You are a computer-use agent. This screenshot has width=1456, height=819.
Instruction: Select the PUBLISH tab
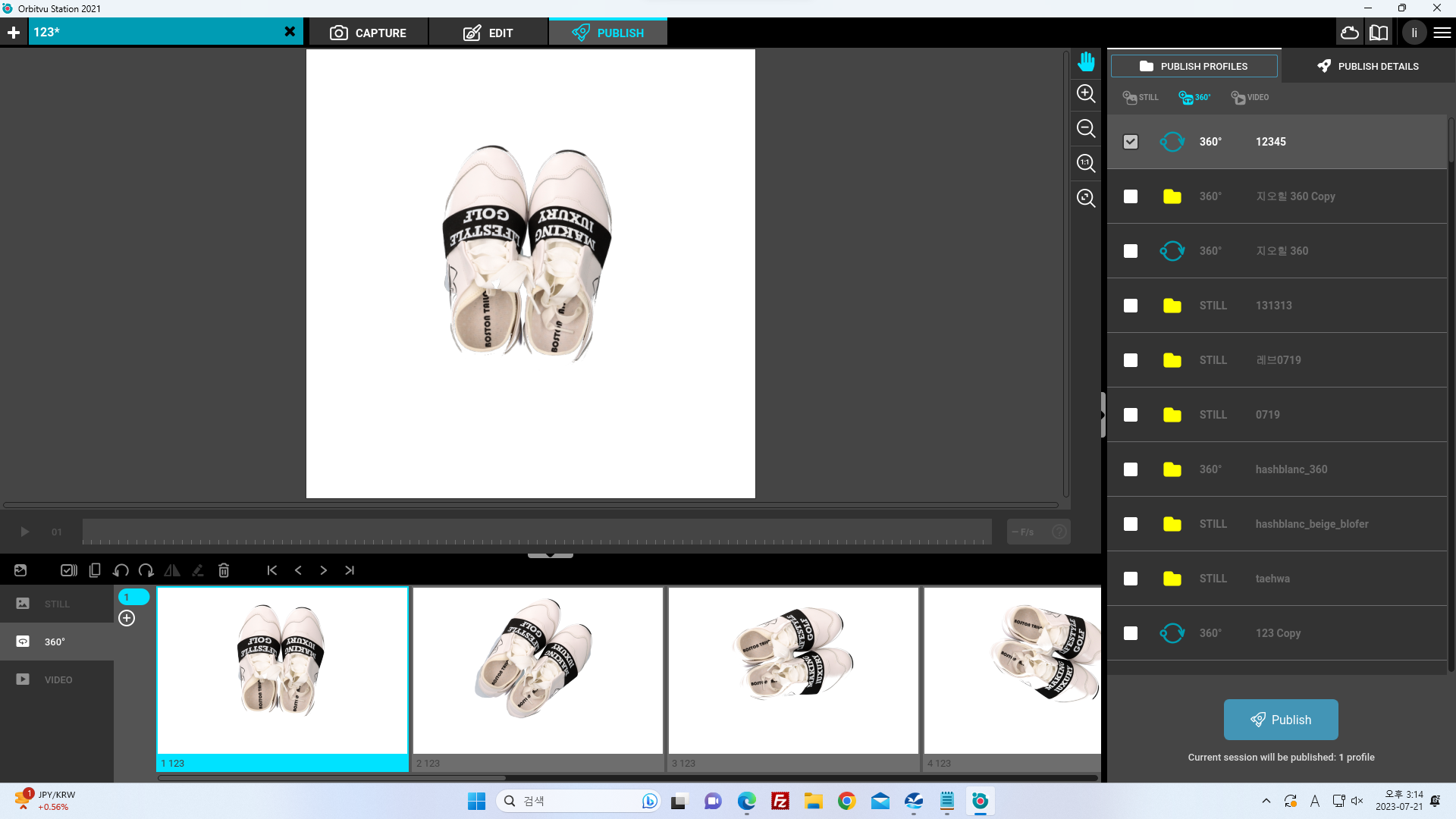608,33
